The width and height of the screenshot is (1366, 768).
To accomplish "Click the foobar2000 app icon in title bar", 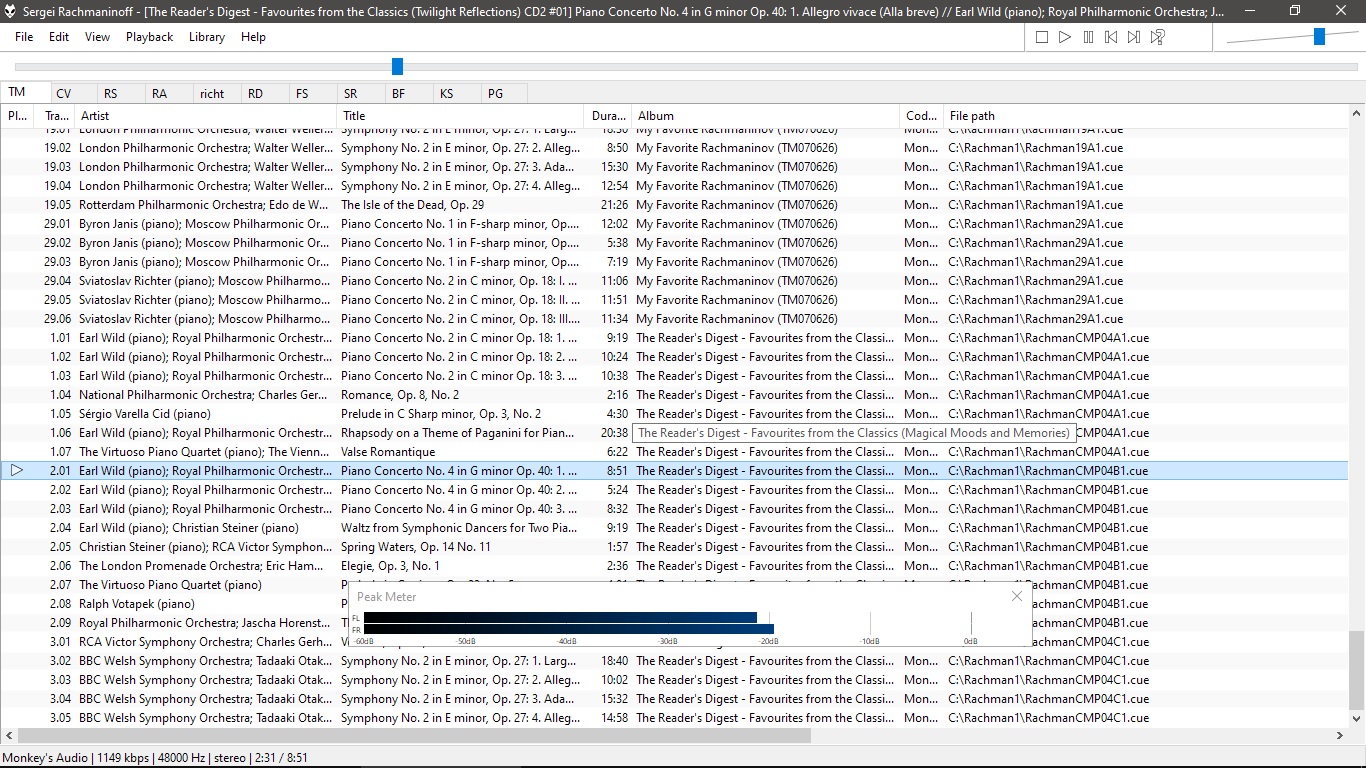I will click(11, 11).
